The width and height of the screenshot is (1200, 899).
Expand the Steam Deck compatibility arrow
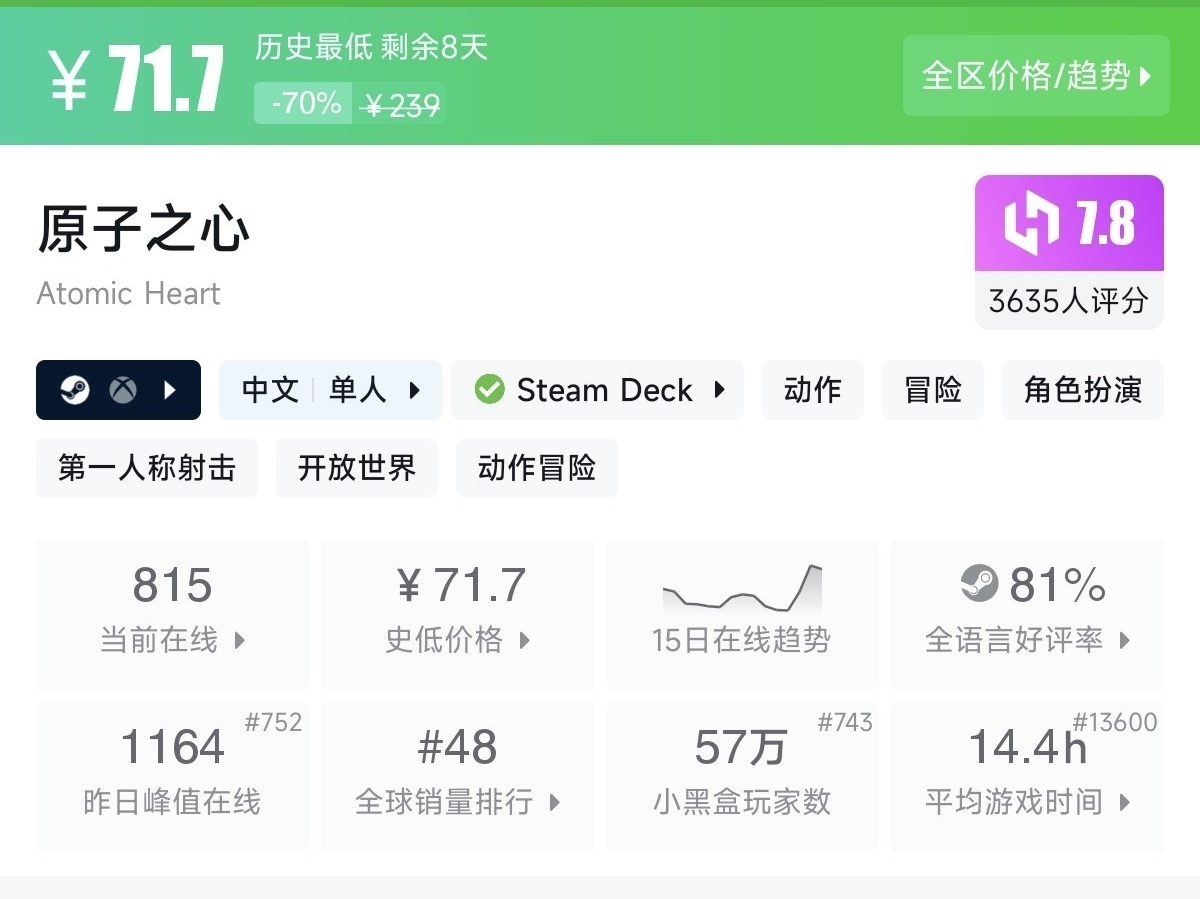719,390
